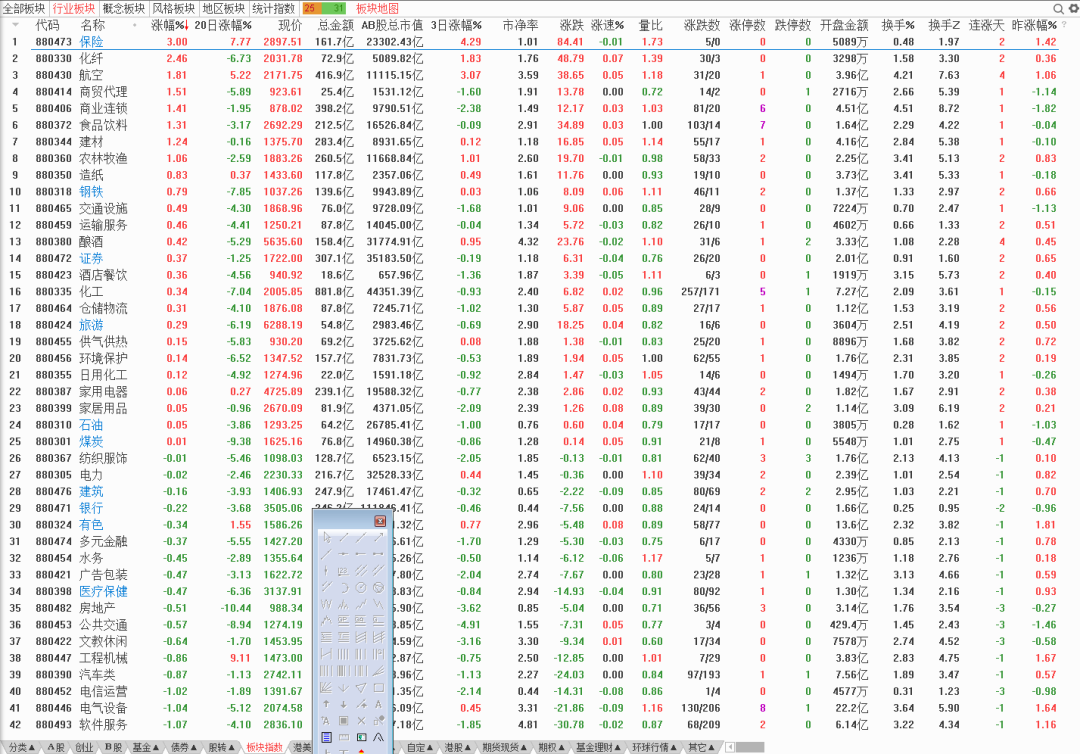The width and height of the screenshot is (1080, 754).
Task: Sort by 涨幅% column header
Action: tap(169, 25)
